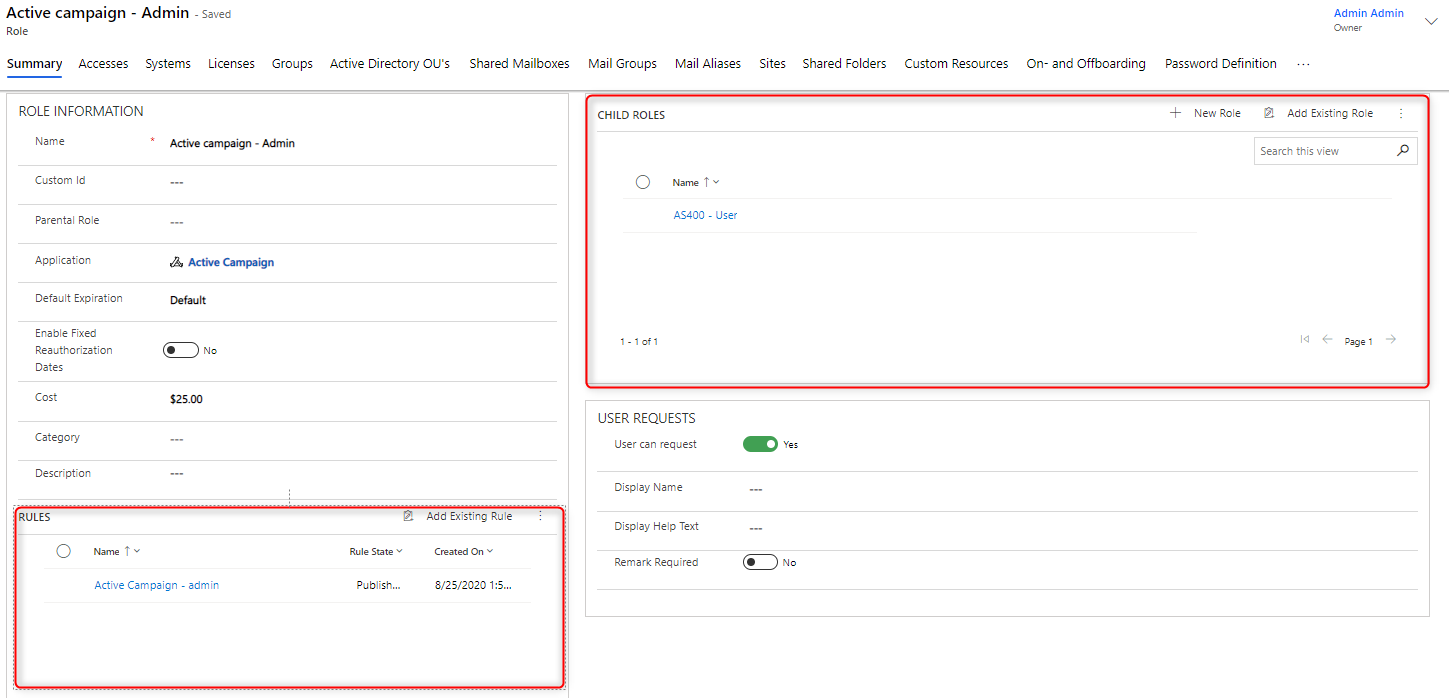Switch to the Licenses tab
The height and width of the screenshot is (698, 1449).
[231, 63]
